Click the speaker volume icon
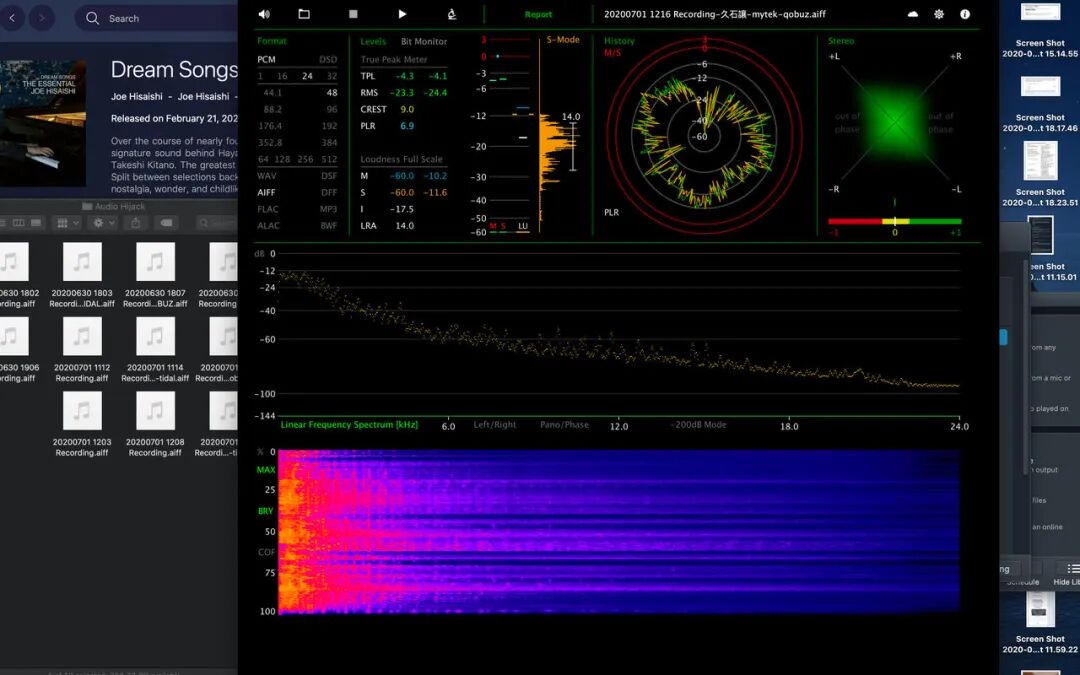This screenshot has width=1080, height=675. point(264,14)
